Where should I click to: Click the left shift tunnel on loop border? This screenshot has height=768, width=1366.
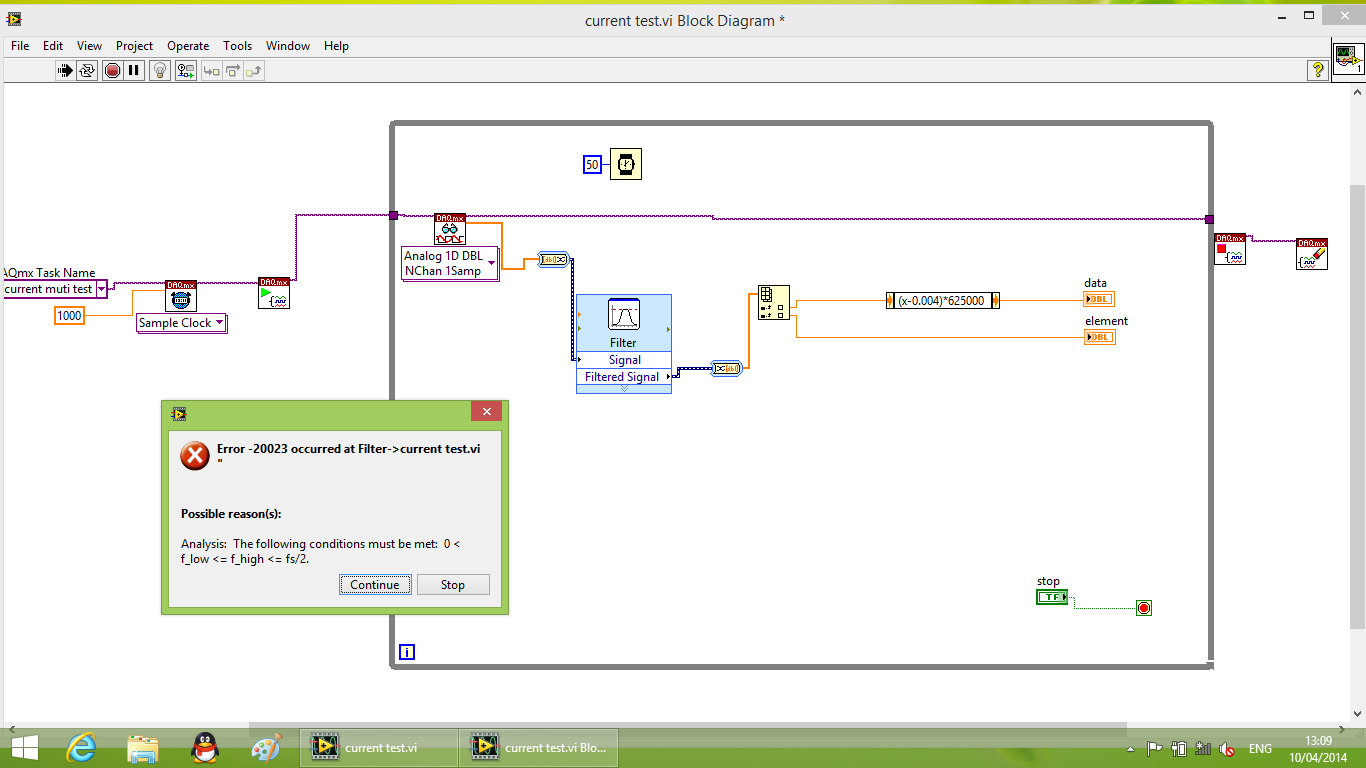(x=393, y=215)
